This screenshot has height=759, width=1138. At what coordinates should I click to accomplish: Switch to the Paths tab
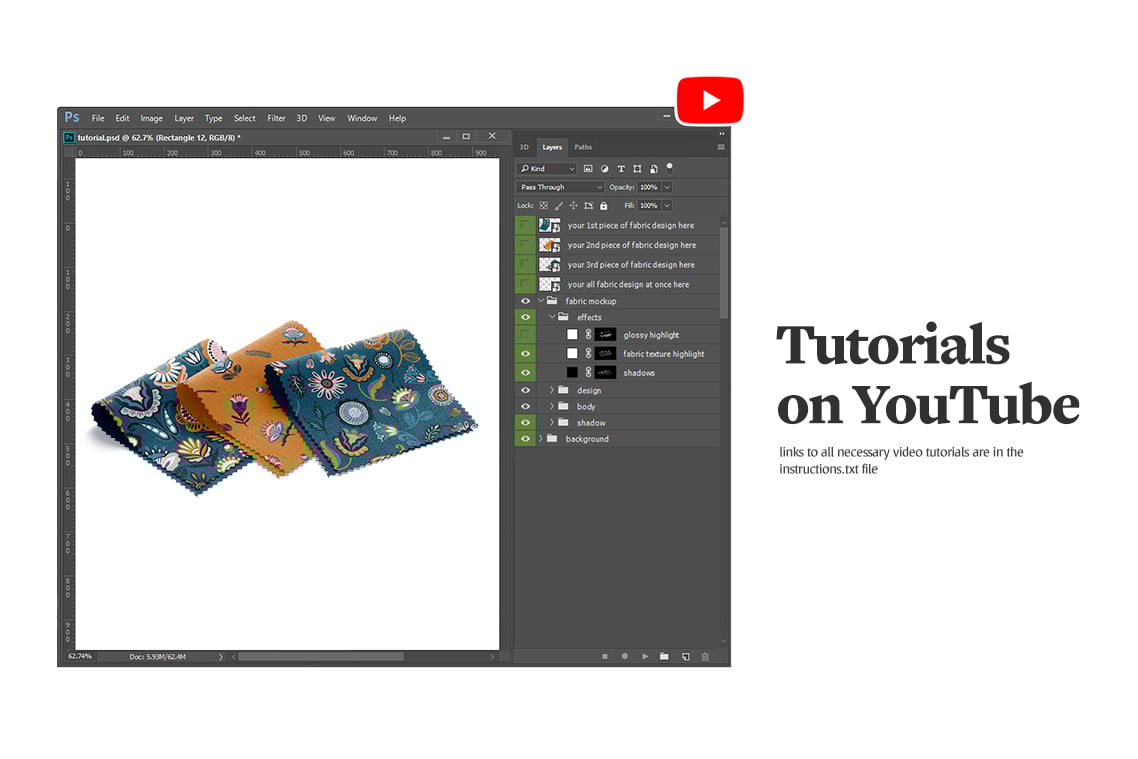tap(583, 147)
